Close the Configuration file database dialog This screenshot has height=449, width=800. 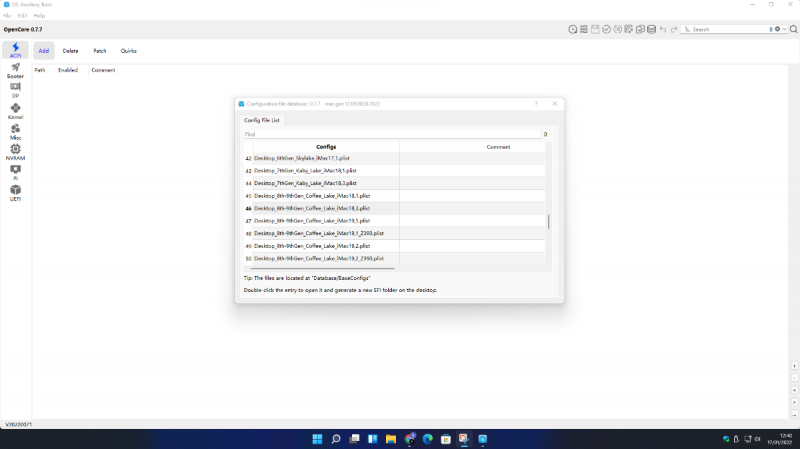pyautogui.click(x=555, y=104)
